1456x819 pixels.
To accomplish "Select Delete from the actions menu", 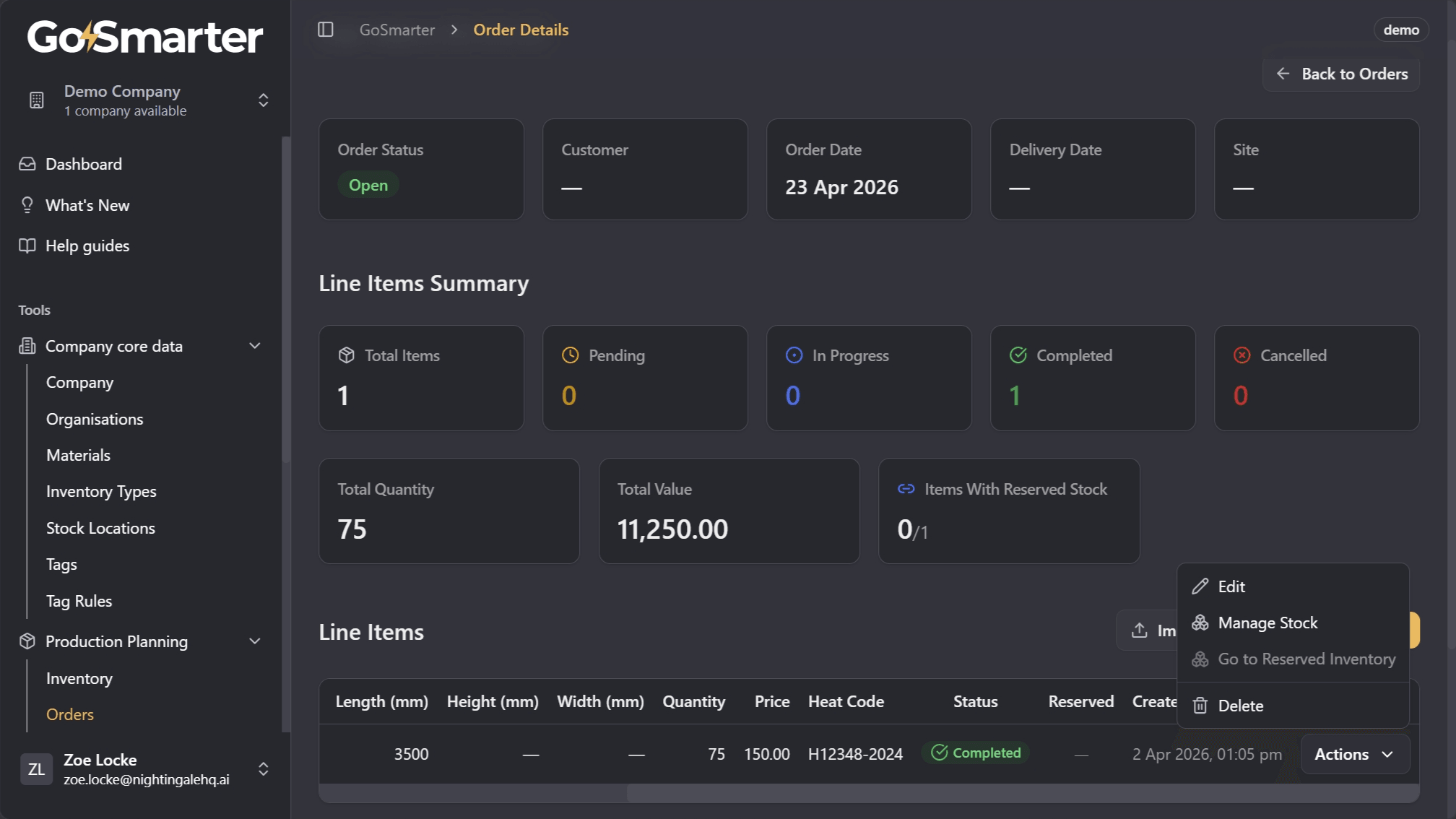I will tap(1293, 706).
